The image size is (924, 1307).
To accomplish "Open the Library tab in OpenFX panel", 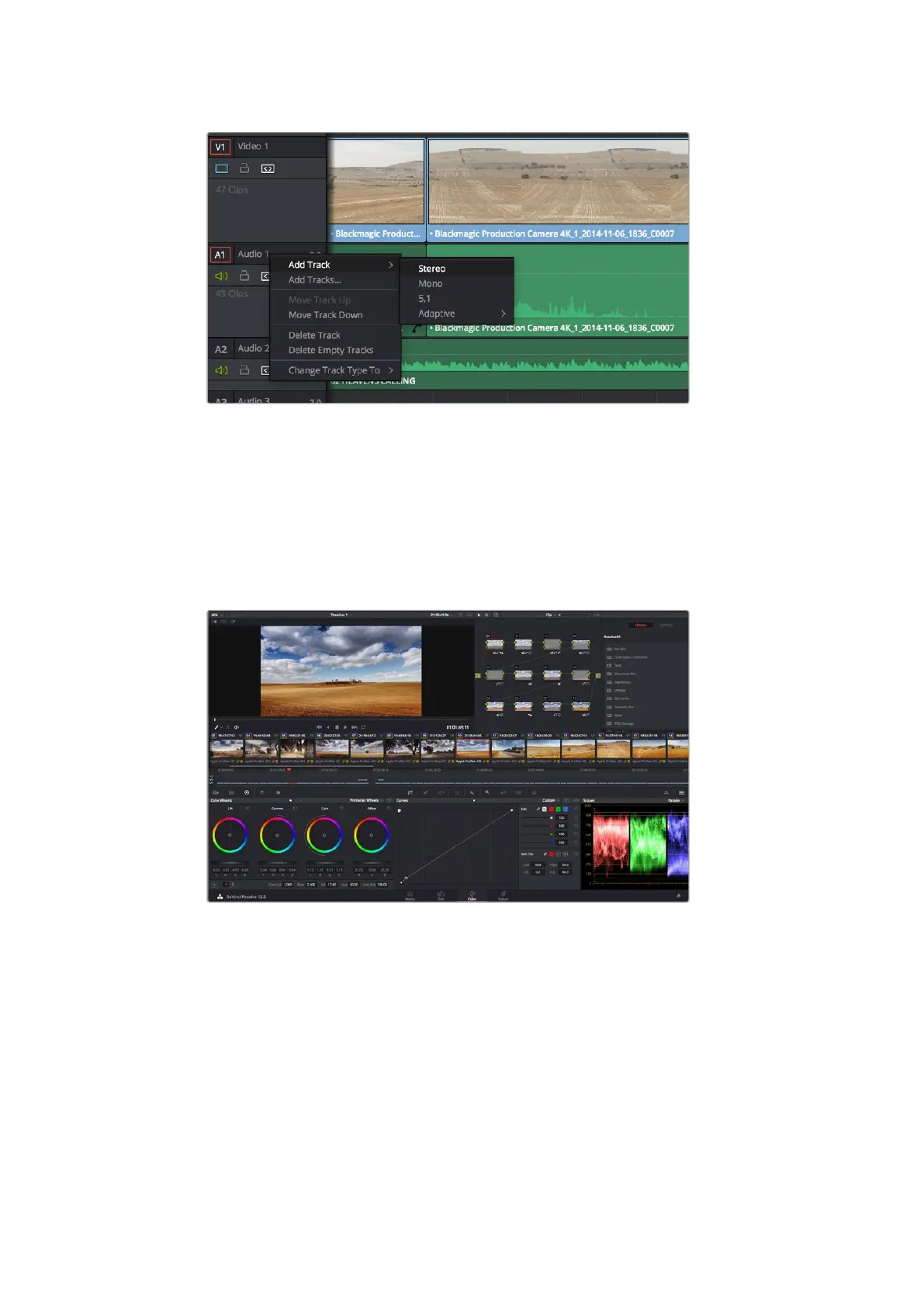I will coord(641,626).
